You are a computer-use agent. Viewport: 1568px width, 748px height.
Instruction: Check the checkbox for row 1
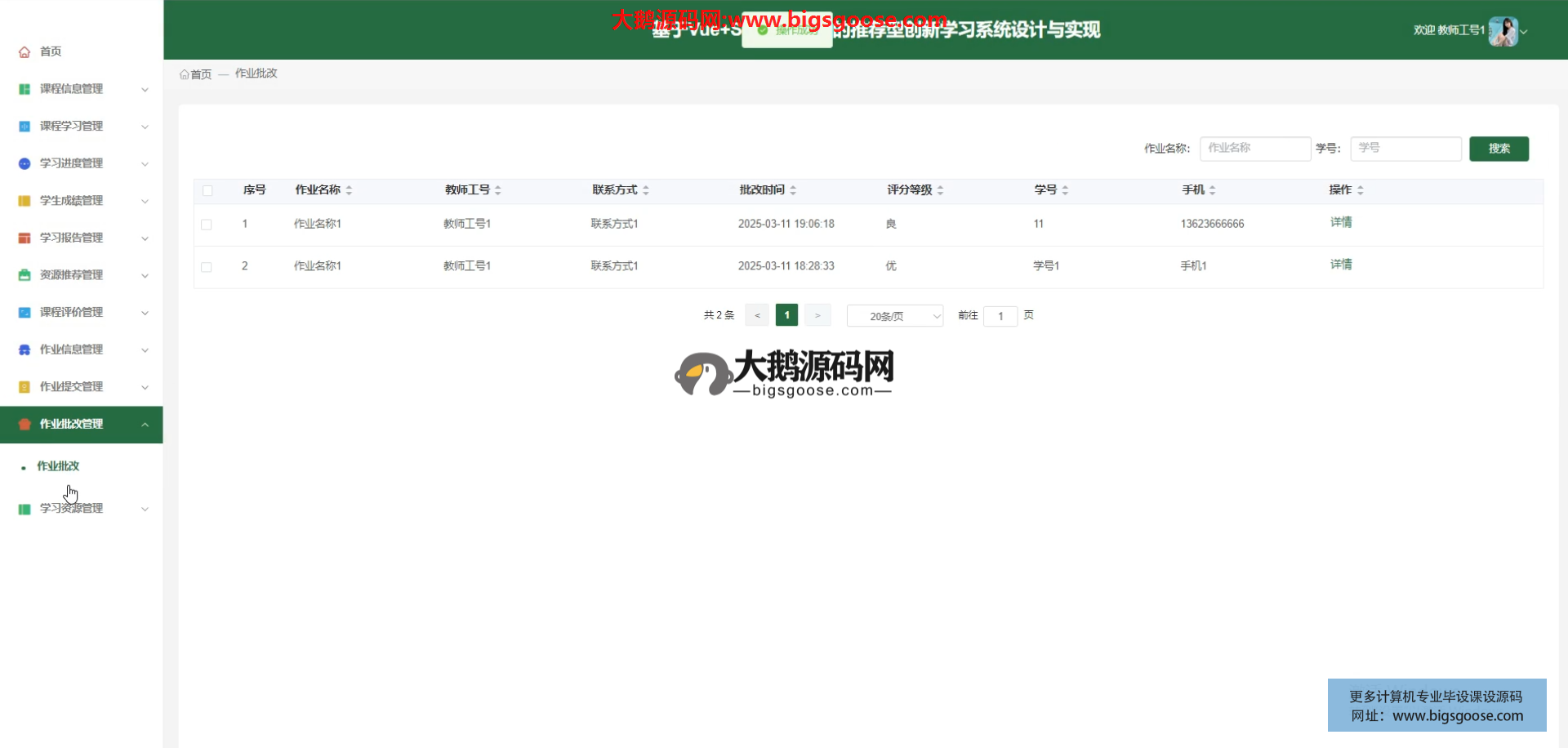click(207, 225)
